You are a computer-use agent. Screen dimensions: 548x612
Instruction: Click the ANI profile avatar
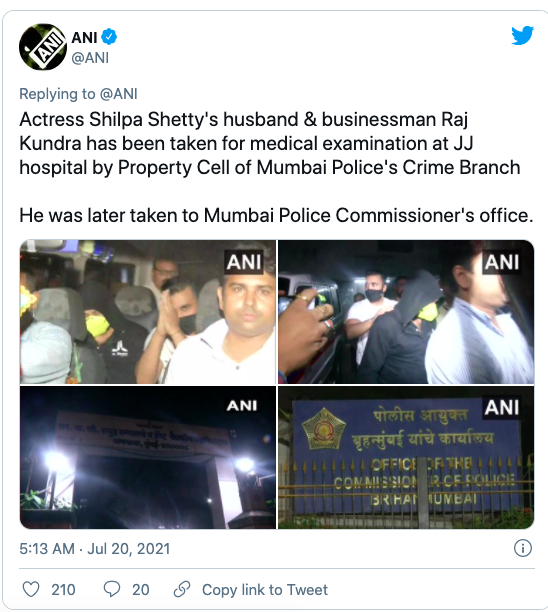(43, 47)
